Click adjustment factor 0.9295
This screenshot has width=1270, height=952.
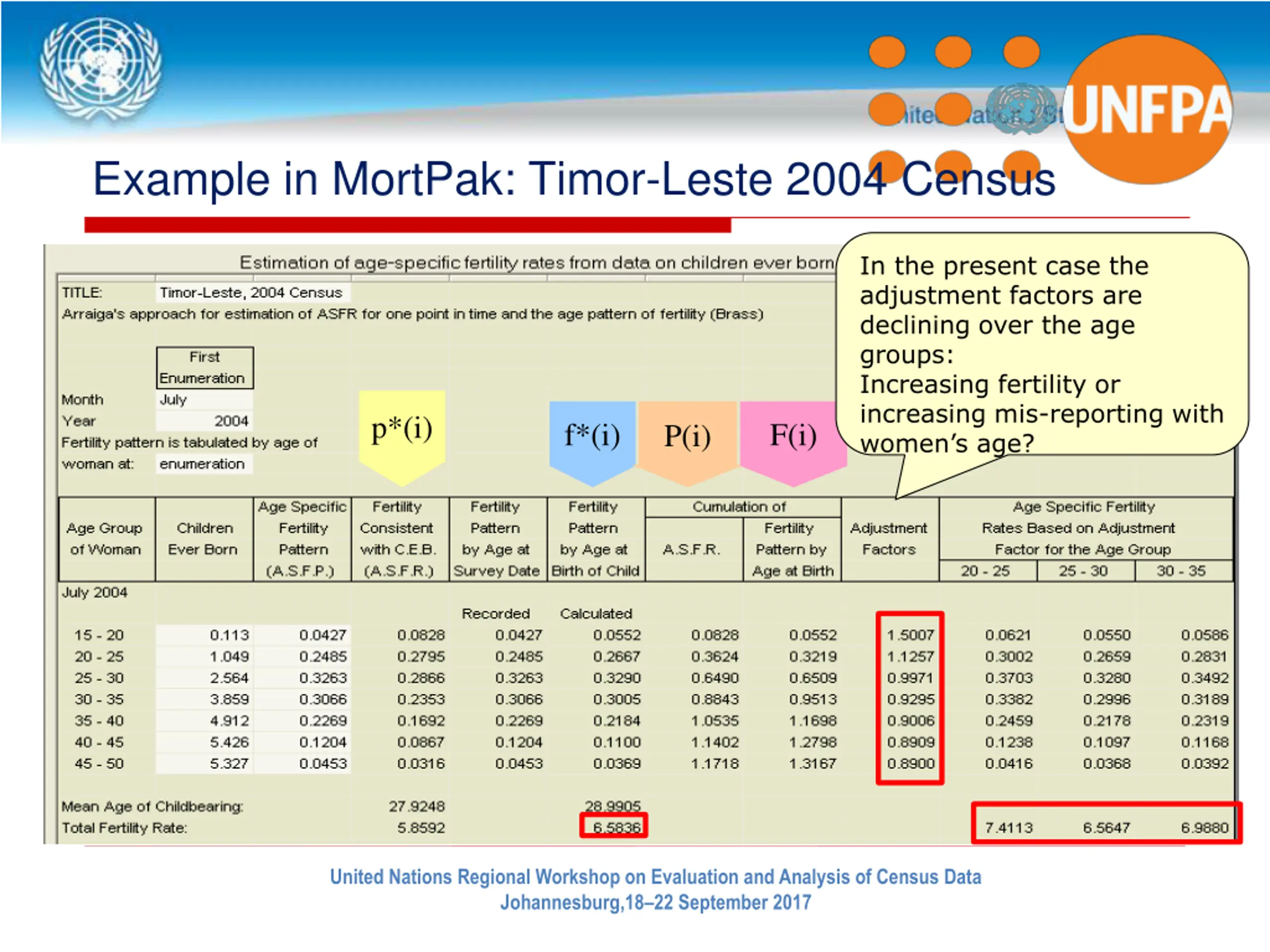click(911, 700)
